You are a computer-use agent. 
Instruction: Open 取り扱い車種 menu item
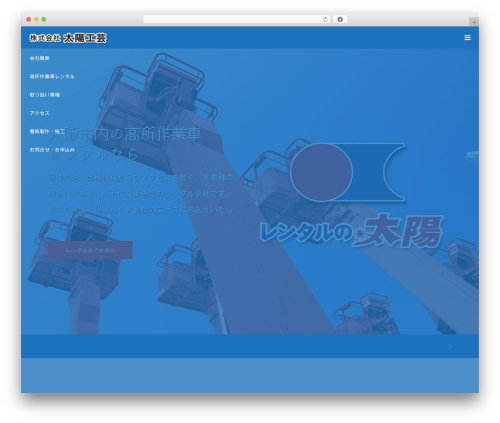[45, 95]
